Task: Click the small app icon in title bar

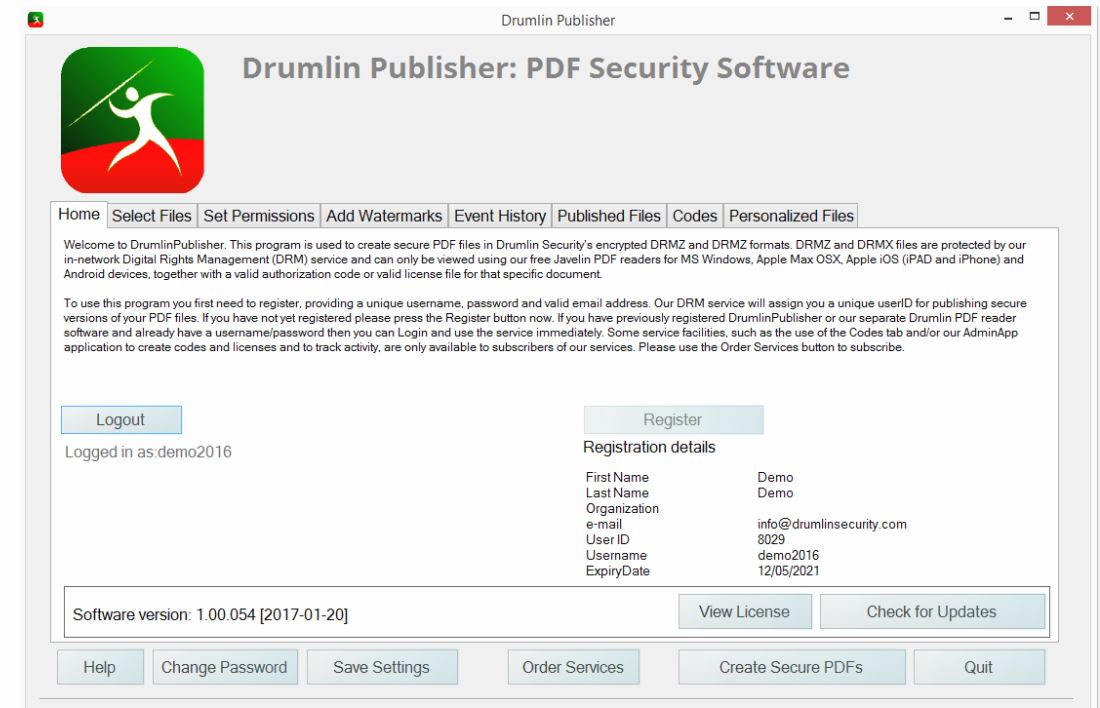Action: click(13, 17)
